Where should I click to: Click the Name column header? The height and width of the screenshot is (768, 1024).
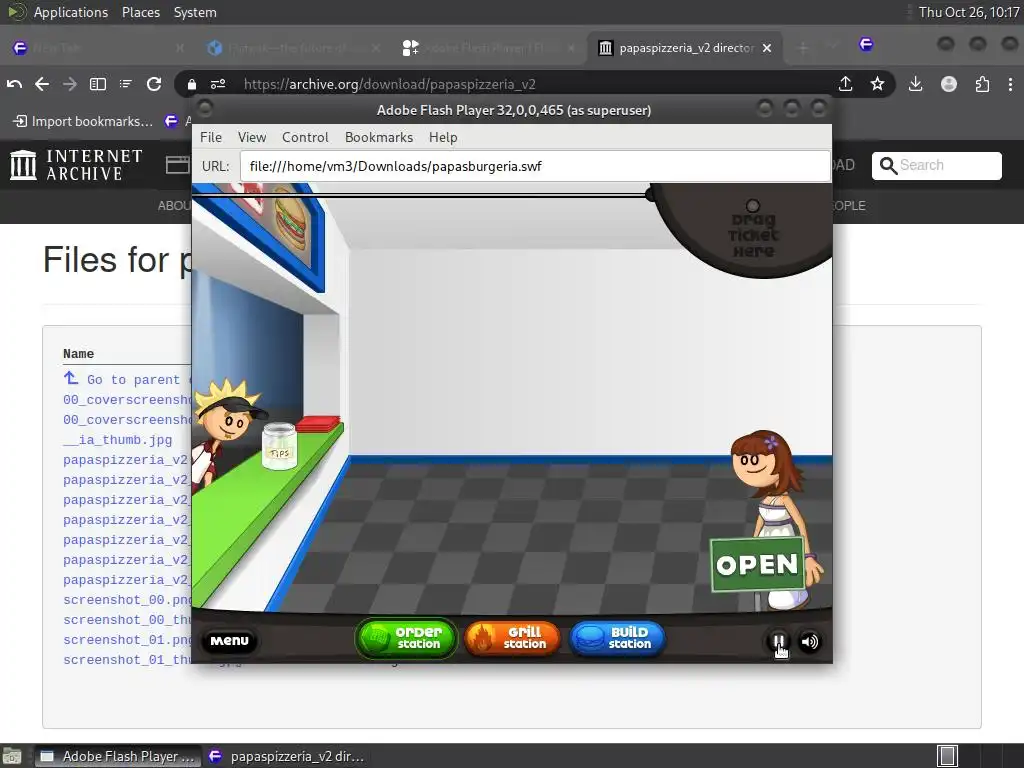coord(78,353)
